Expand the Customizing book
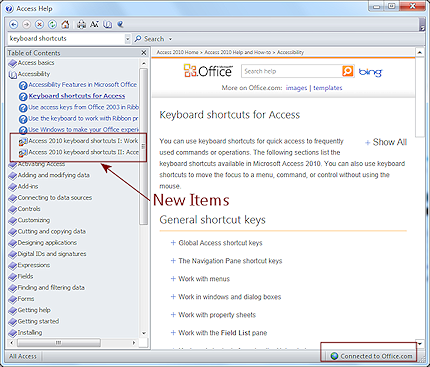This screenshot has width=430, height=367. pos(29,220)
